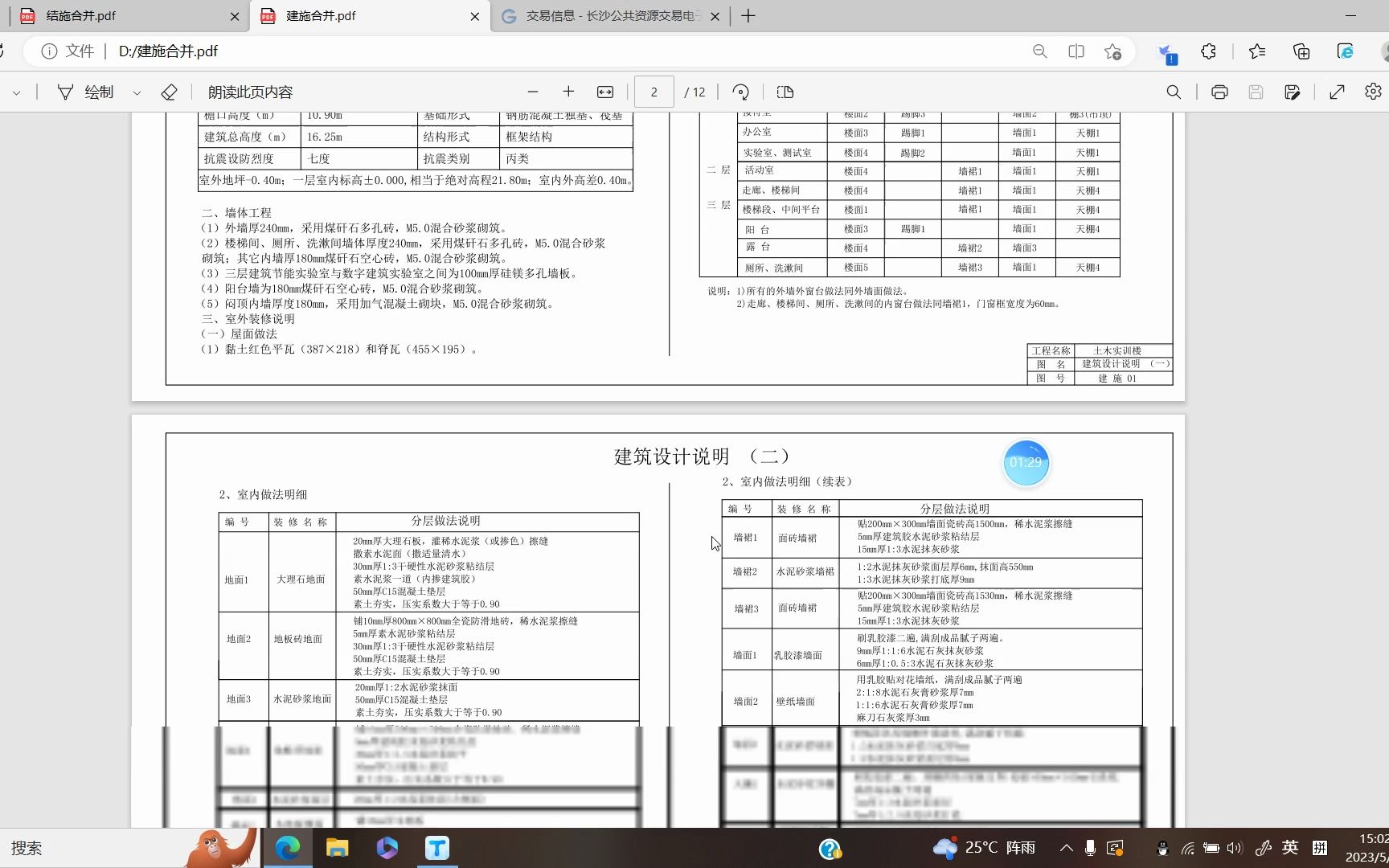Click the 建筑设计说明 （二） page title
The height and width of the screenshot is (868, 1389).
[x=703, y=457]
